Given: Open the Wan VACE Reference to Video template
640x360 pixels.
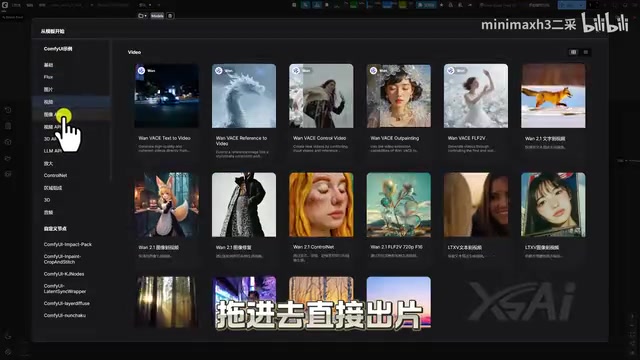Looking at the screenshot, I should (244, 96).
